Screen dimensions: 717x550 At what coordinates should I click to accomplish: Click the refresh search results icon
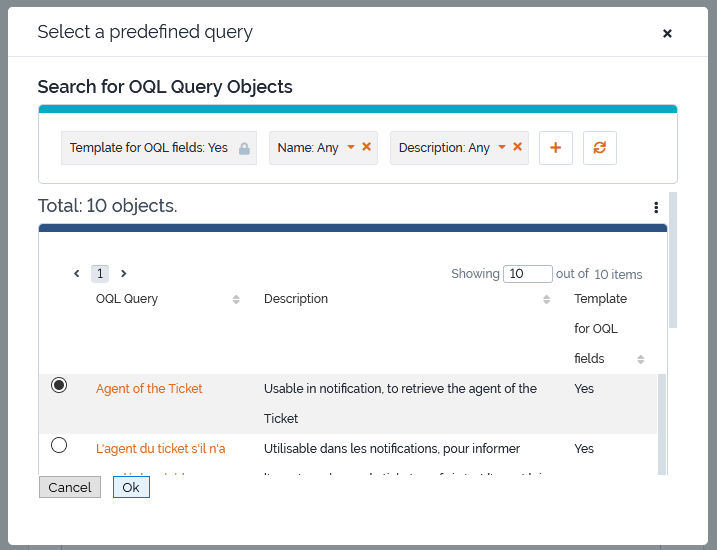click(599, 148)
